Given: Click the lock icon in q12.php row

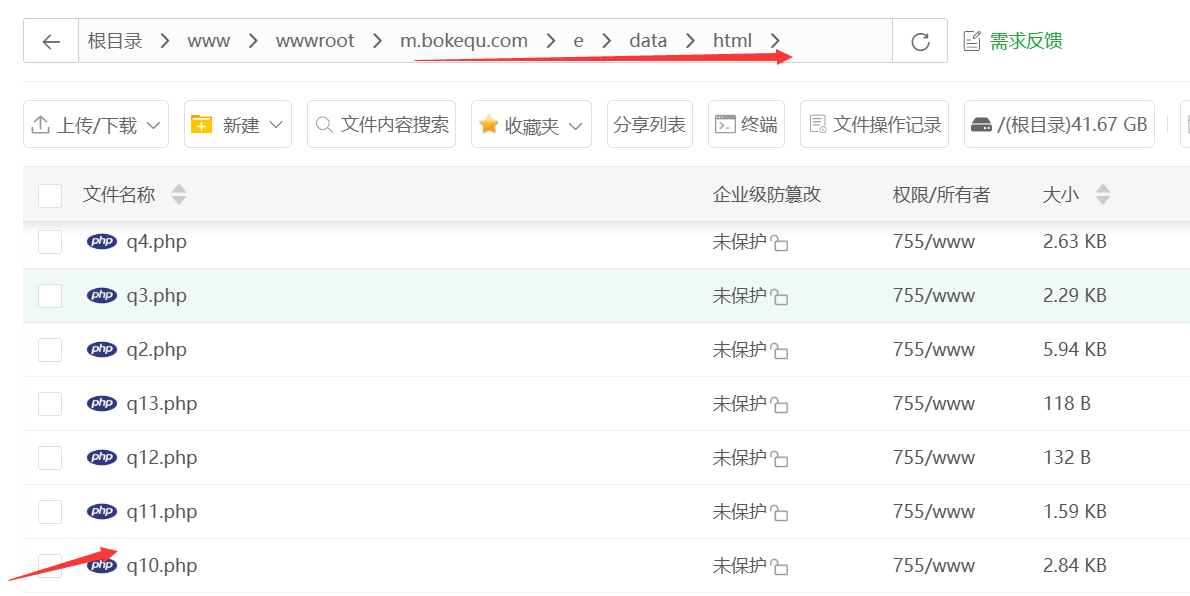Looking at the screenshot, I should (x=780, y=459).
